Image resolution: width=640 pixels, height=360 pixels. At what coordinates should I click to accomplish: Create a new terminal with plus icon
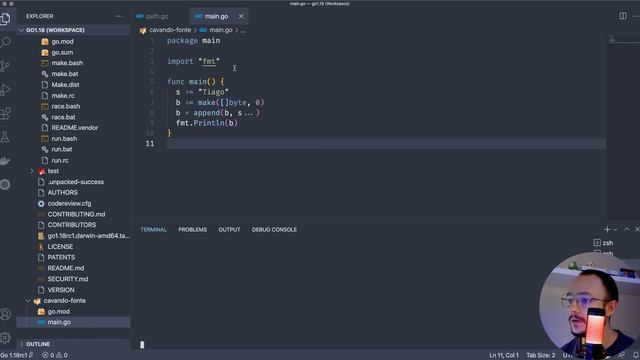[x=607, y=229]
